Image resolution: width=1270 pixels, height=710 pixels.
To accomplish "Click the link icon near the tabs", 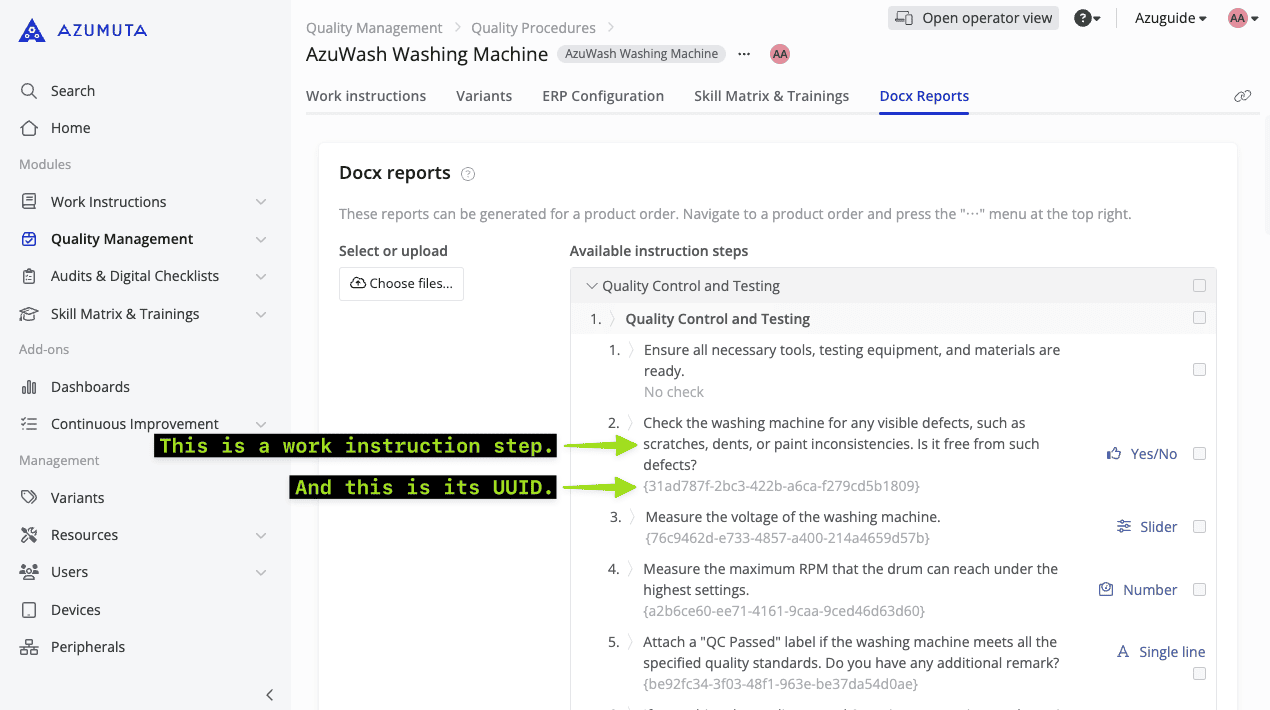I will 1243,95.
